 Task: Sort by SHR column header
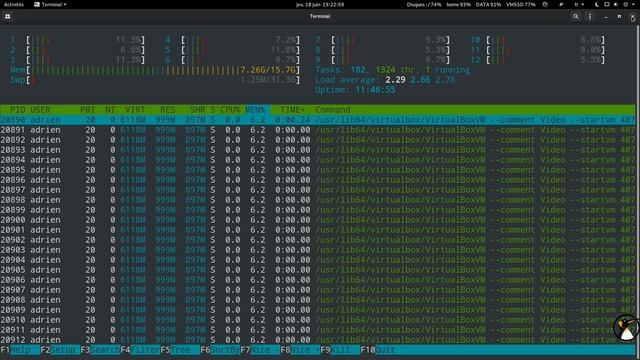[x=198, y=110]
